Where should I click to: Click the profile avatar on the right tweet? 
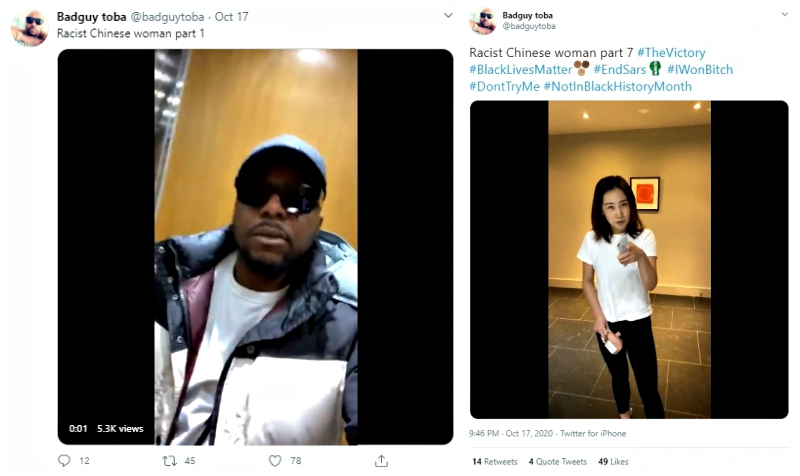(x=483, y=21)
